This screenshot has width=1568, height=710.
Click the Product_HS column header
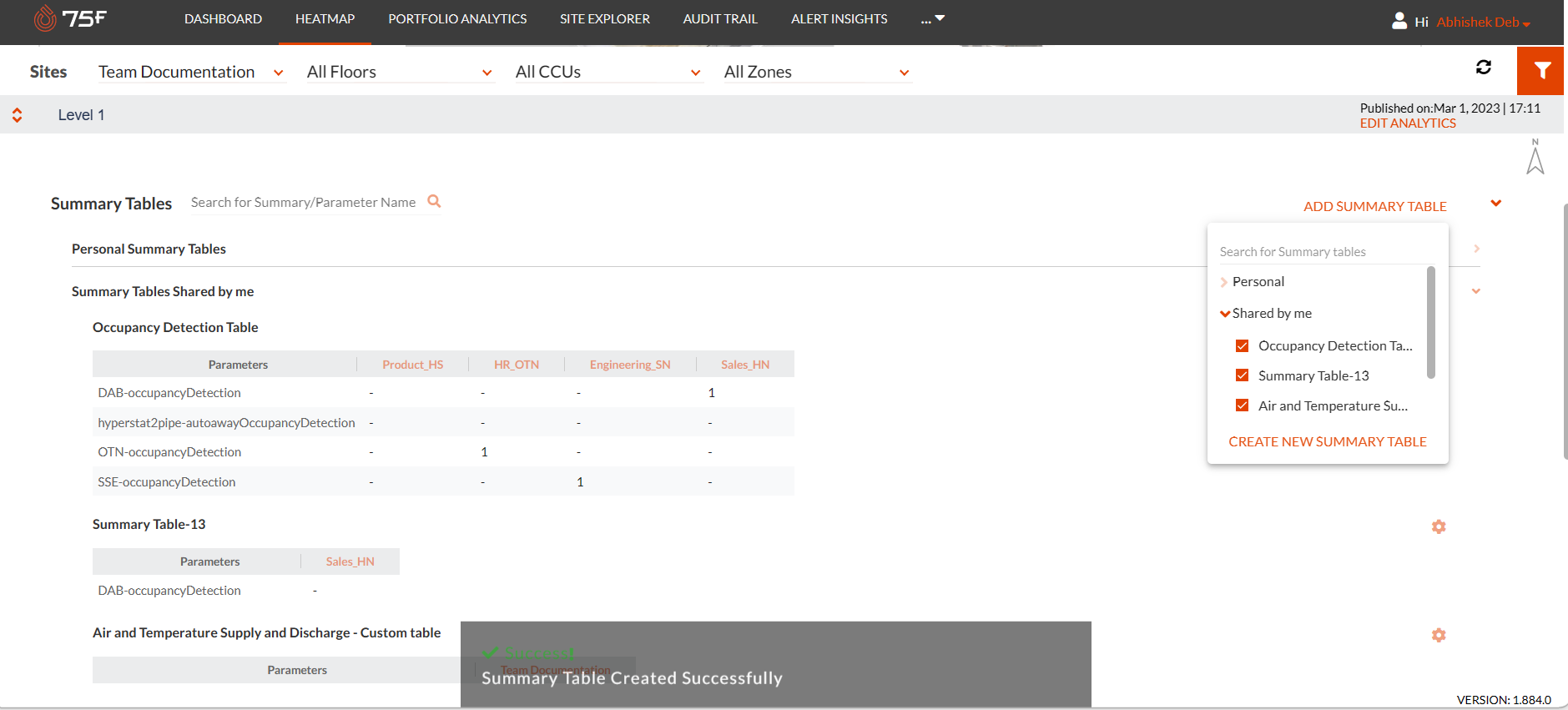pyautogui.click(x=413, y=365)
